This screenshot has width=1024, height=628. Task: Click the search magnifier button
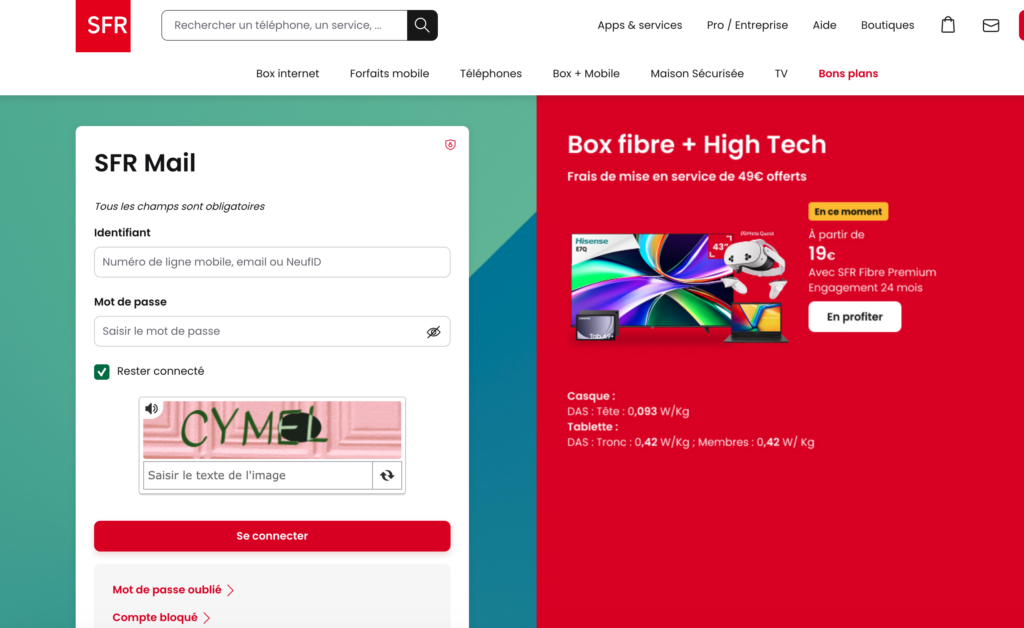tap(423, 25)
